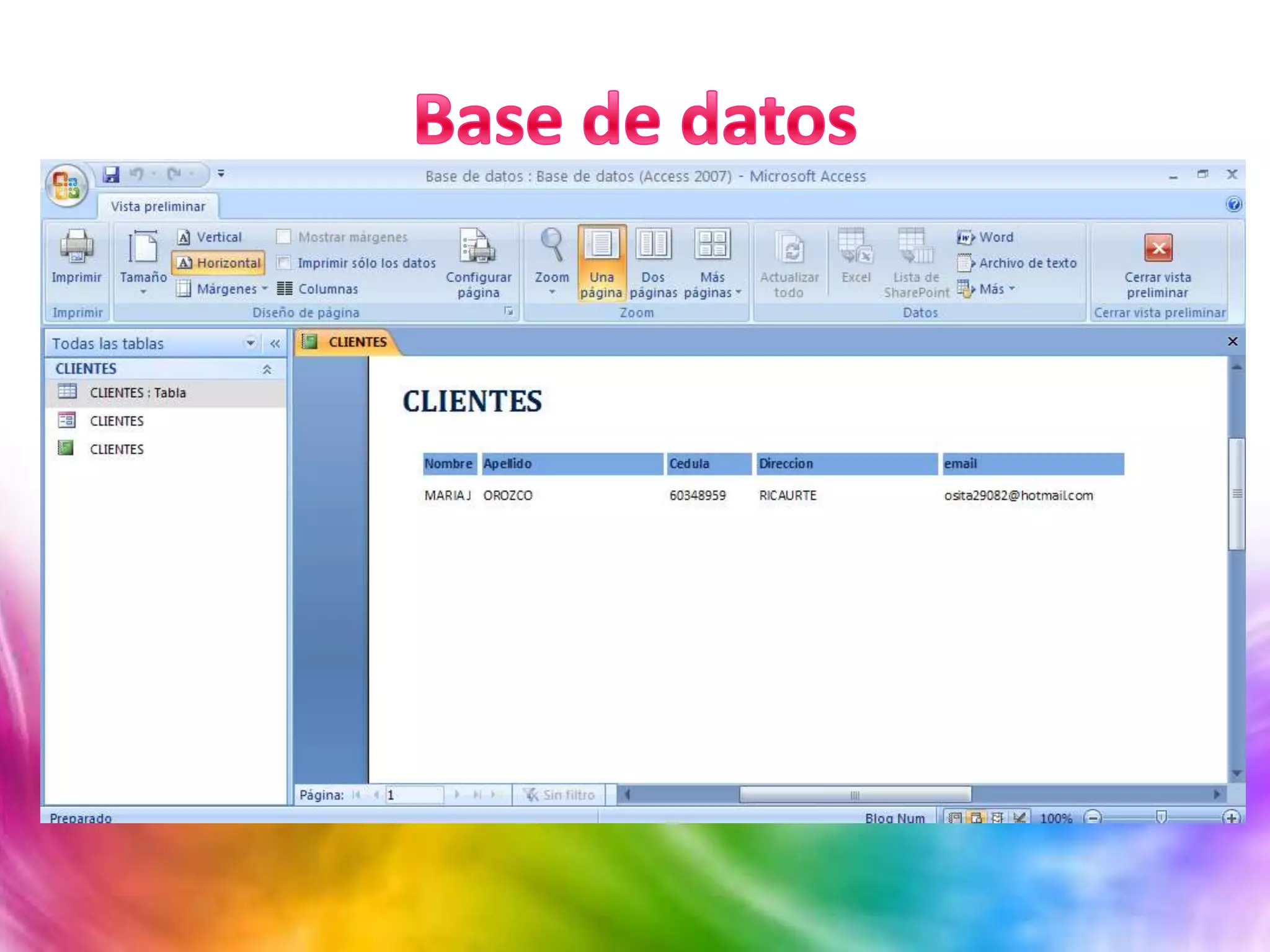Image resolution: width=1270 pixels, height=952 pixels.
Task: Click the Imprimir printer icon
Action: click(x=76, y=247)
